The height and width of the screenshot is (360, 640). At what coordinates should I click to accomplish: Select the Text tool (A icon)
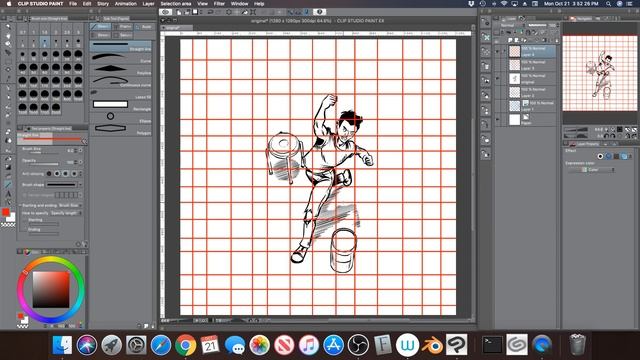click(8, 193)
